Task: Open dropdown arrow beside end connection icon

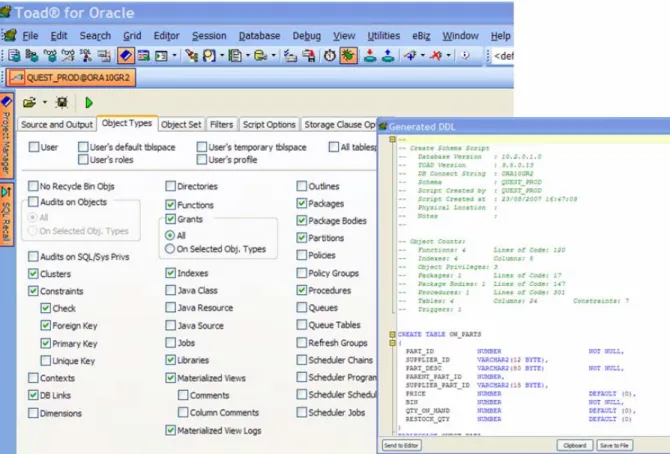Action: [449, 55]
